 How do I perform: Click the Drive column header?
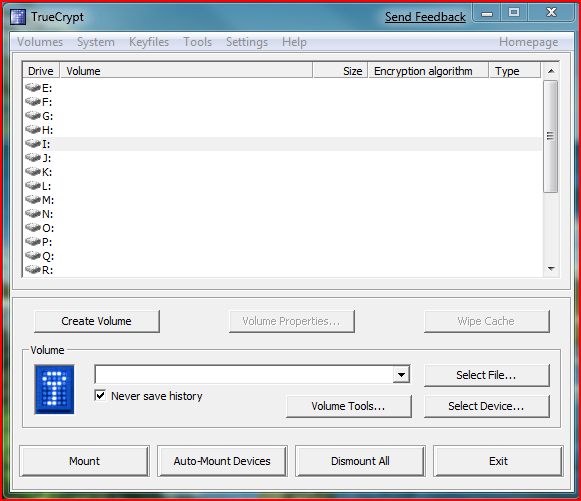pyautogui.click(x=41, y=71)
